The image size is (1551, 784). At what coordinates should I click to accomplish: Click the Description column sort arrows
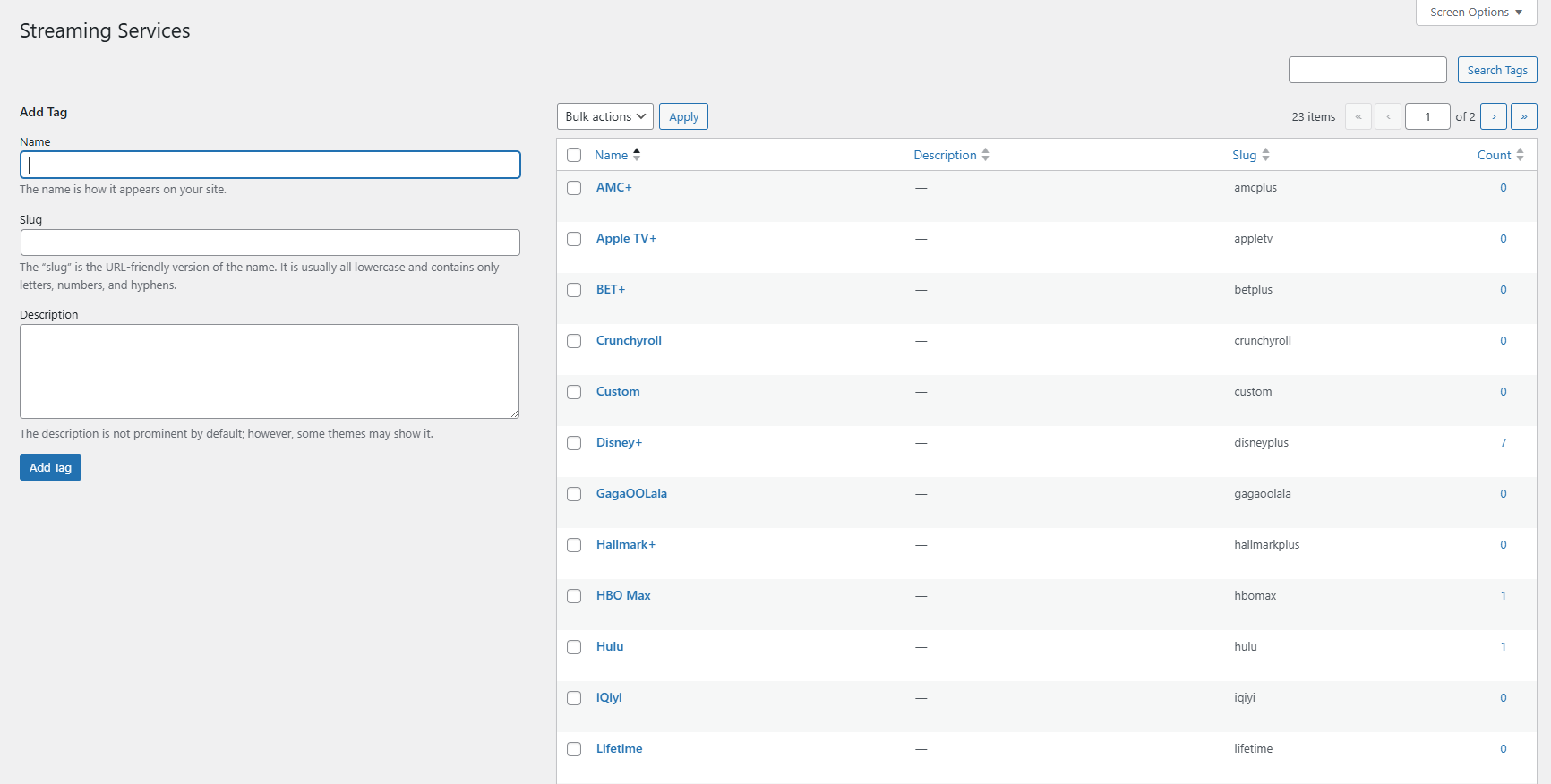(985, 155)
